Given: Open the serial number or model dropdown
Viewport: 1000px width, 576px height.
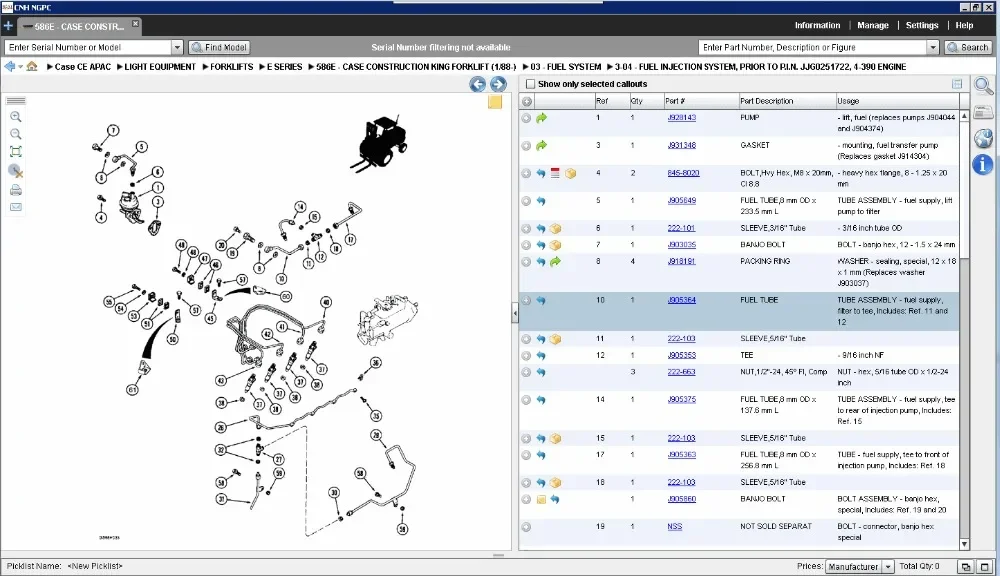Looking at the screenshot, I should (x=177, y=47).
